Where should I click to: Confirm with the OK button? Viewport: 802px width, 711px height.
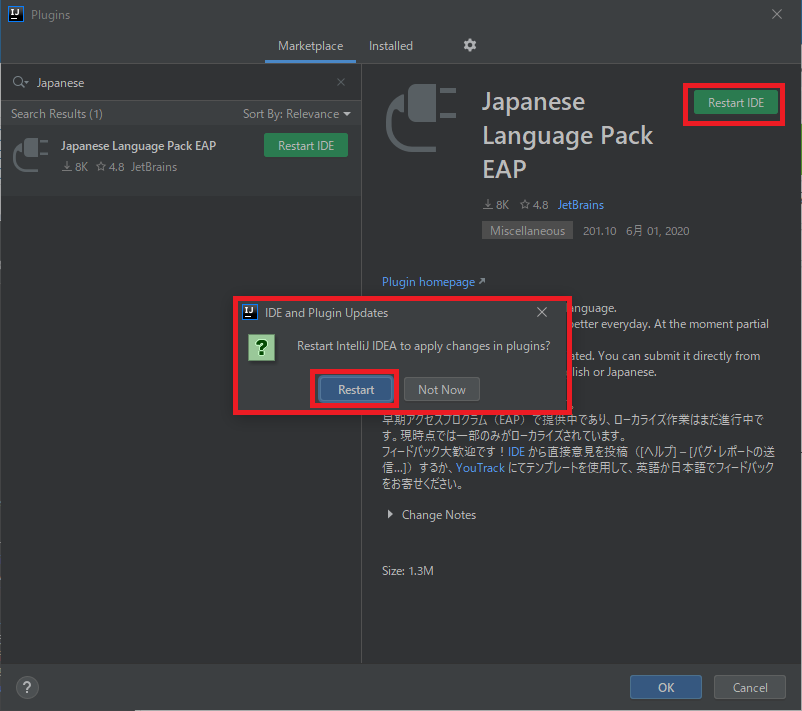coord(666,687)
